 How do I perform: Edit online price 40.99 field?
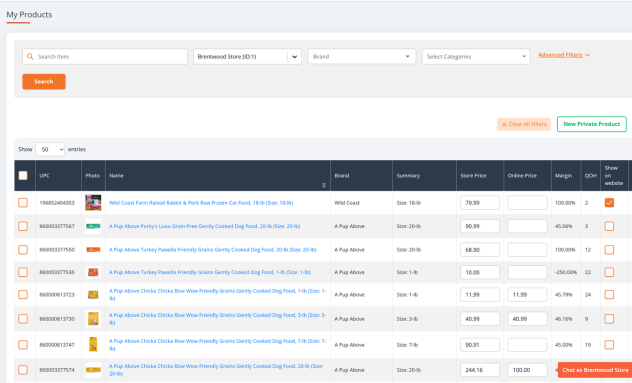[527, 319]
